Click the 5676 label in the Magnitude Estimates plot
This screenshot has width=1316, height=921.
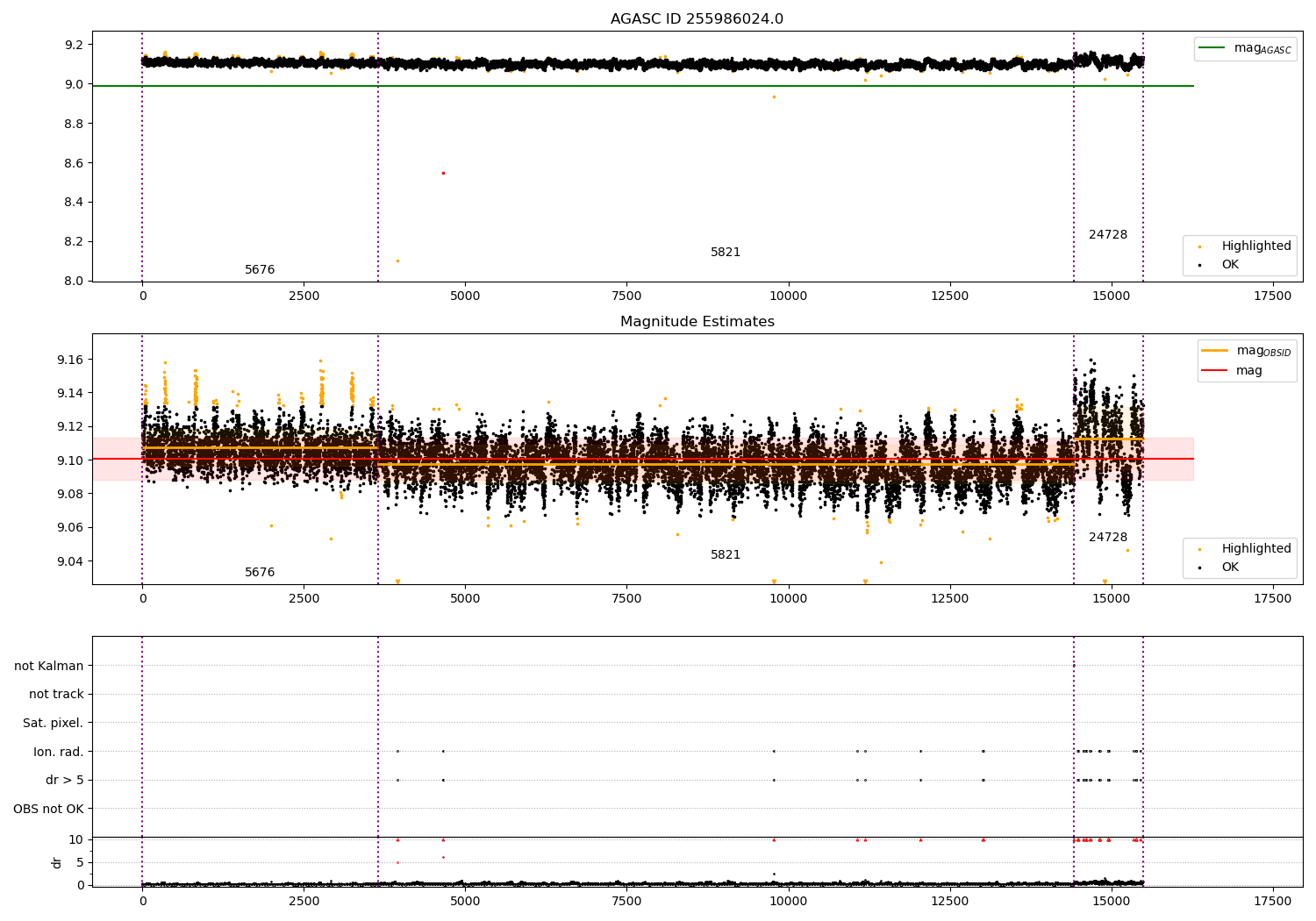(260, 573)
